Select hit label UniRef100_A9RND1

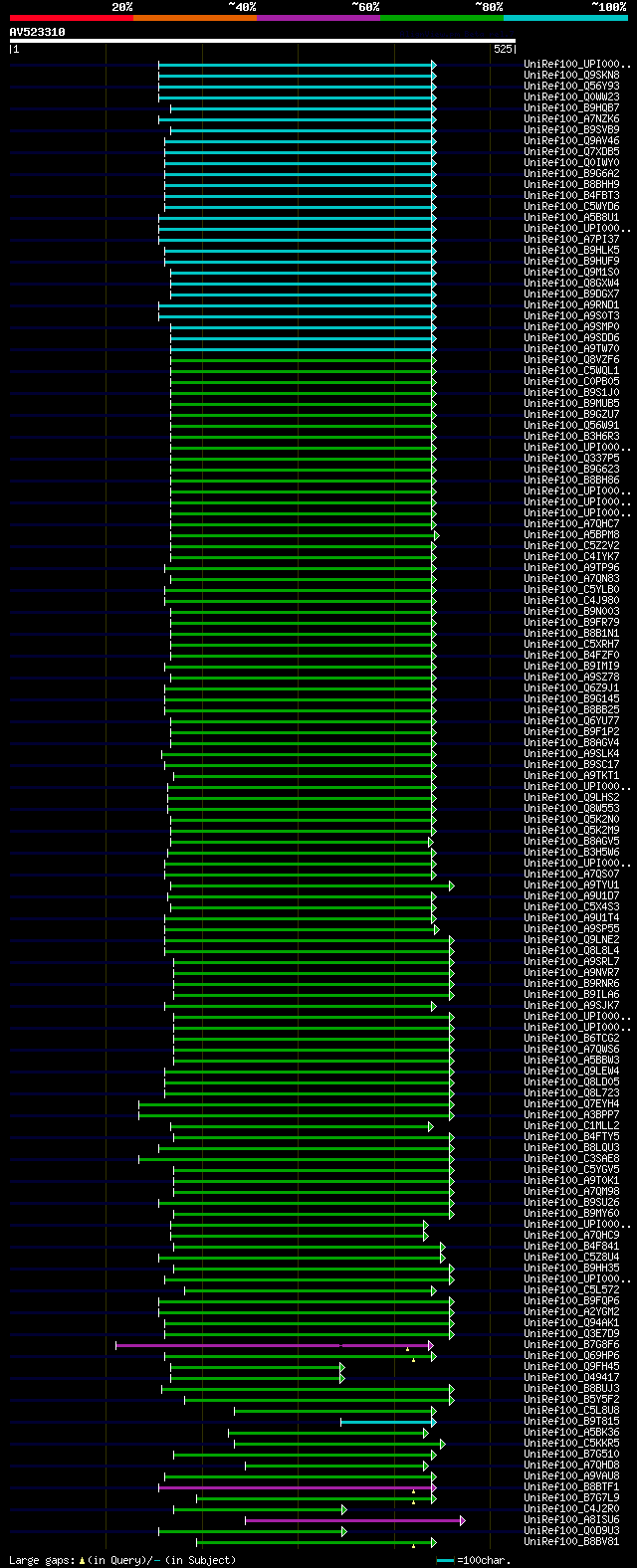click(x=571, y=304)
